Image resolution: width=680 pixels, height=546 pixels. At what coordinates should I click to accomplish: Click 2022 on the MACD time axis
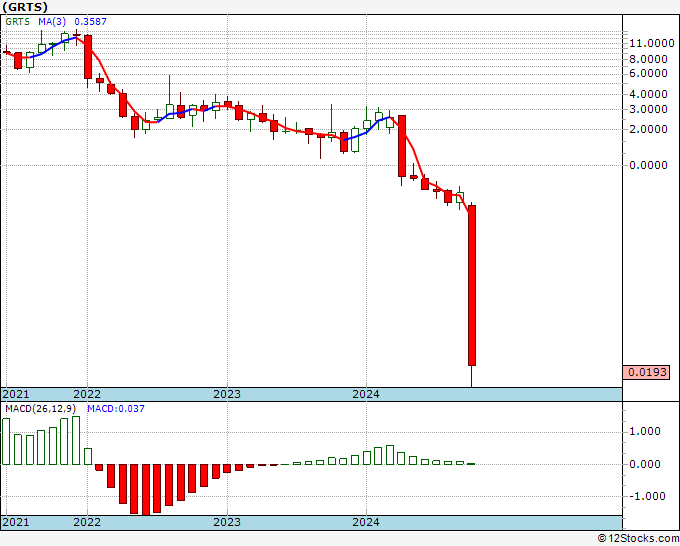(87, 522)
